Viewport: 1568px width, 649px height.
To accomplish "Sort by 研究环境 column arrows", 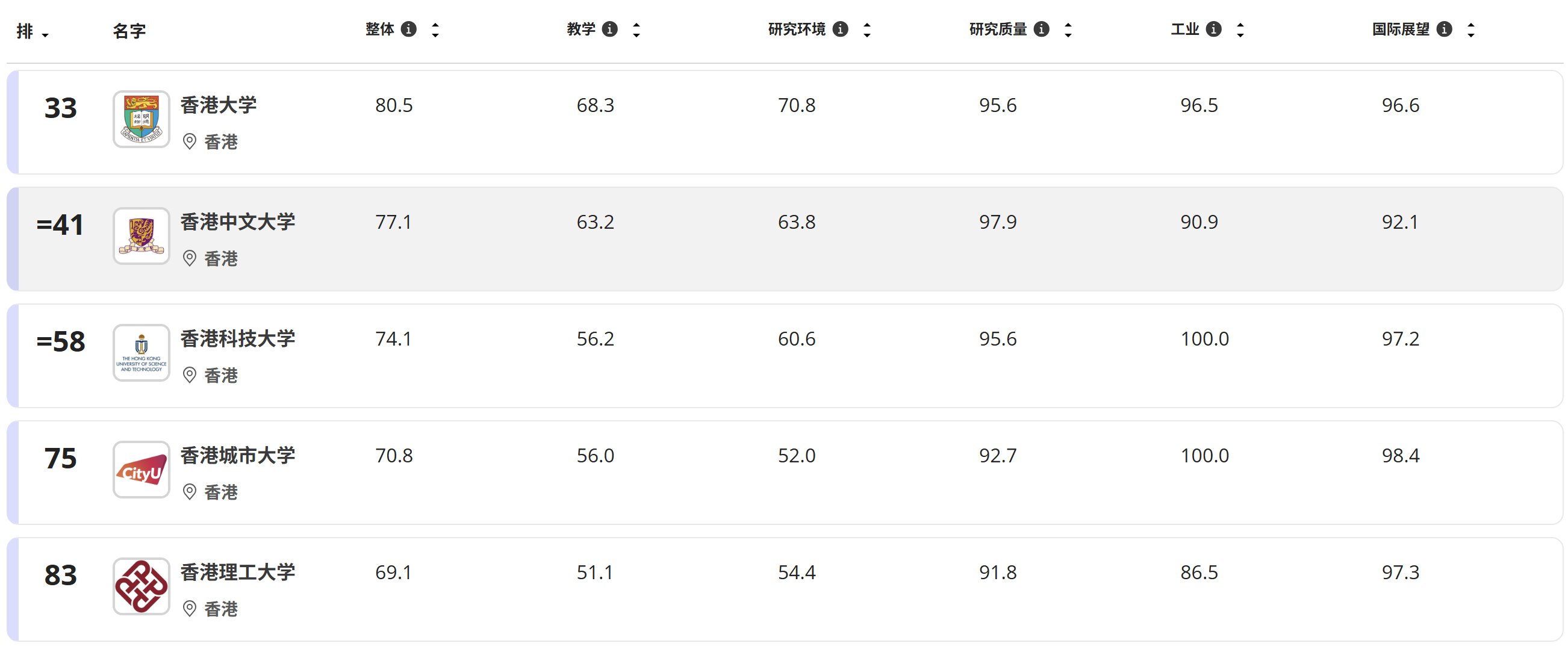I will [866, 30].
